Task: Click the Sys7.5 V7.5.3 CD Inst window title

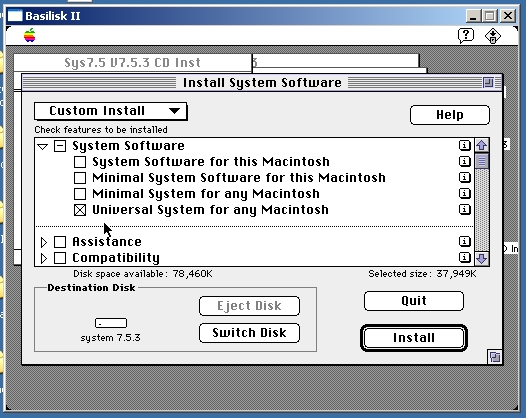Action: 133,63
